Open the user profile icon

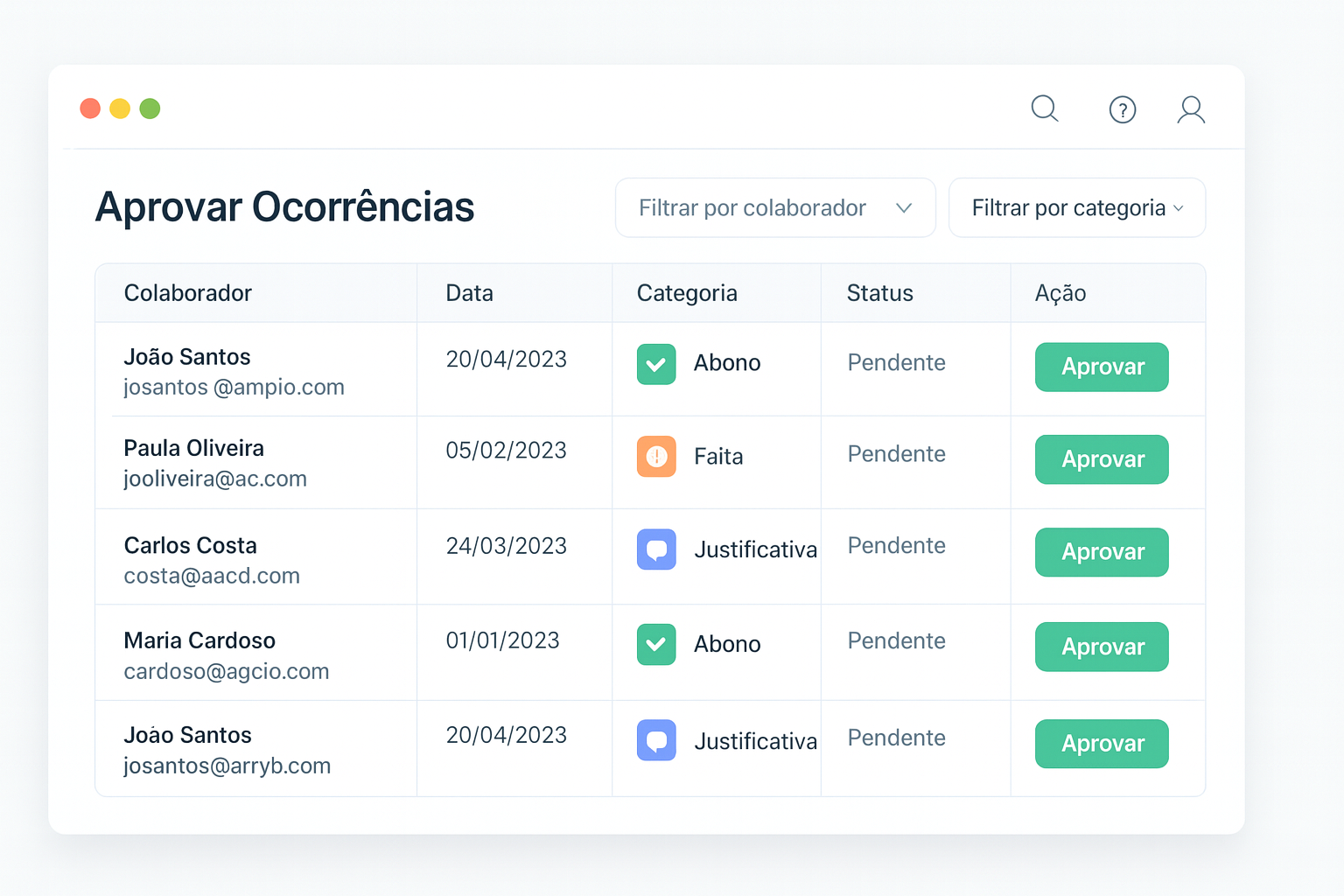coord(1191,109)
